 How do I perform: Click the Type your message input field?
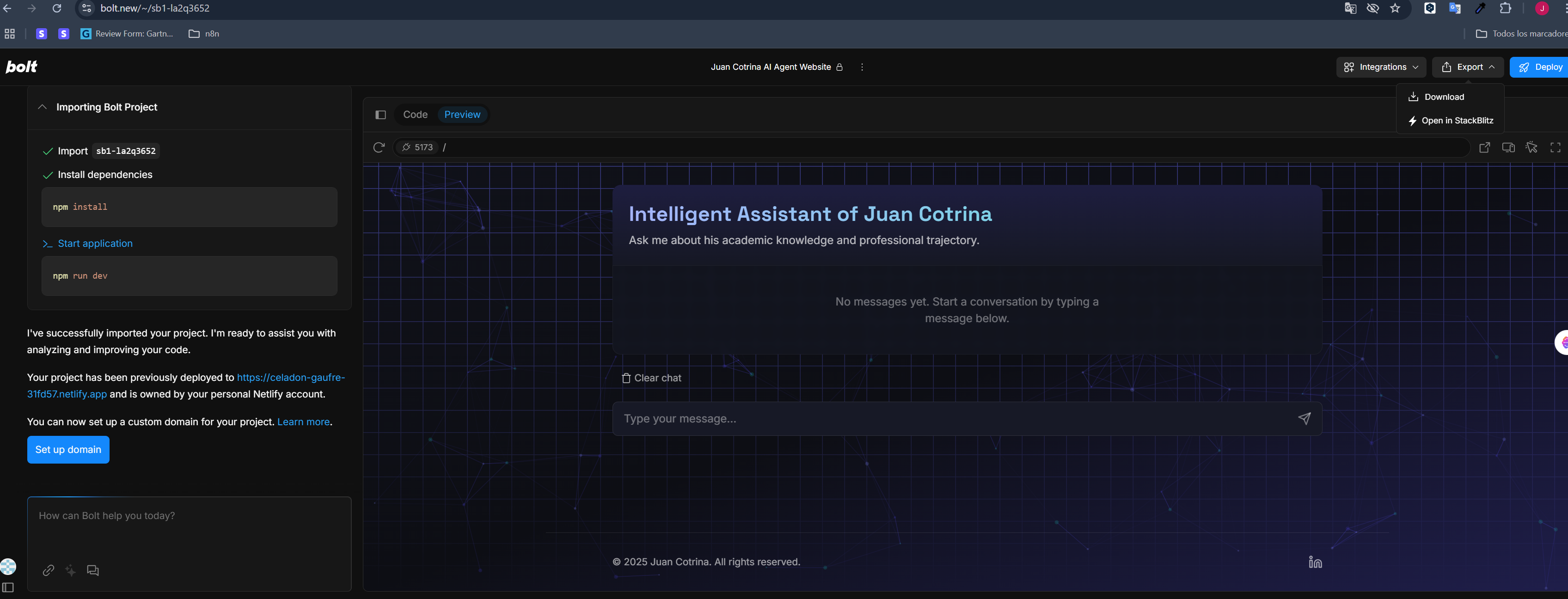pos(949,418)
